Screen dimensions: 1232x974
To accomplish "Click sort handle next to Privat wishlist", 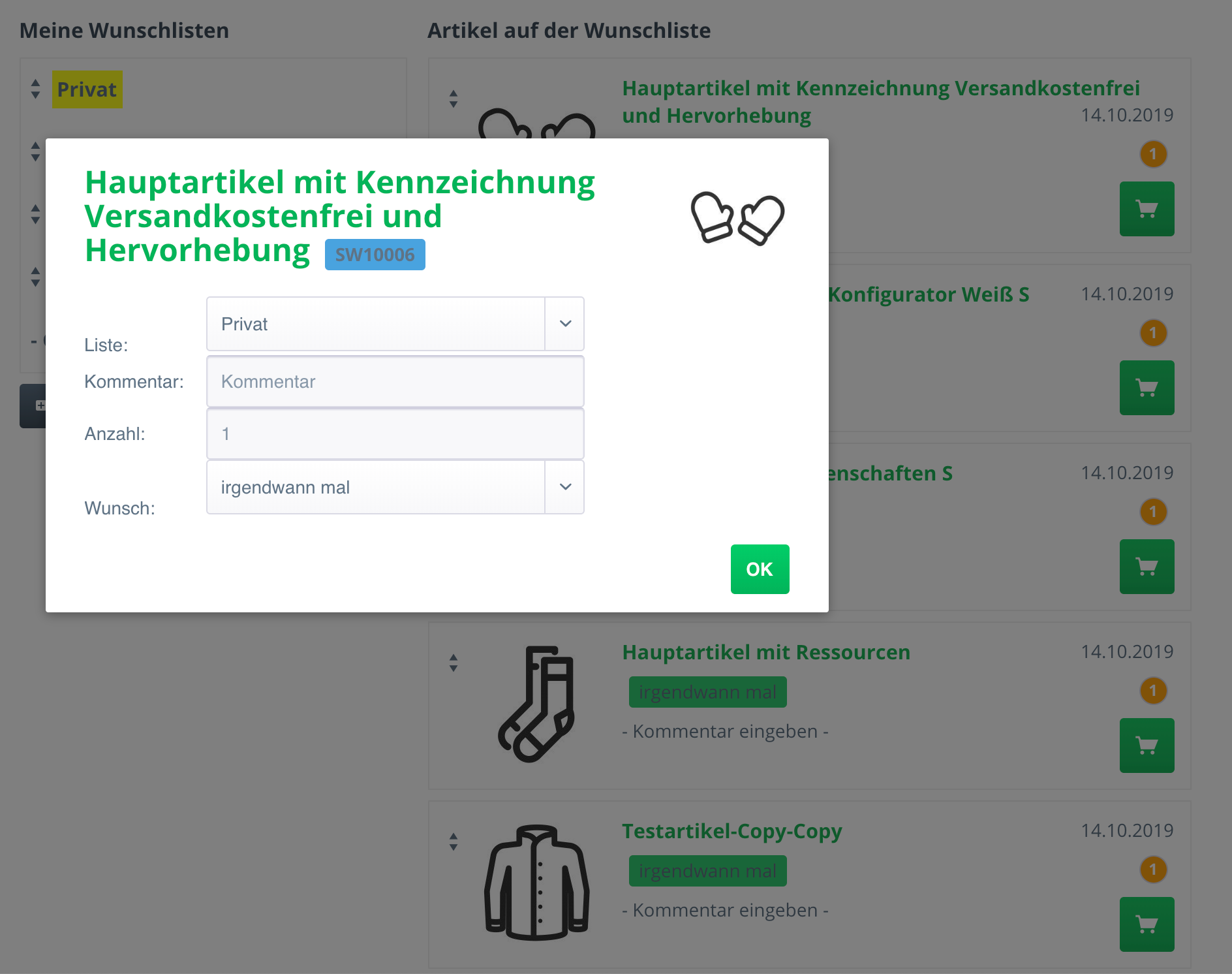I will (x=35, y=89).
